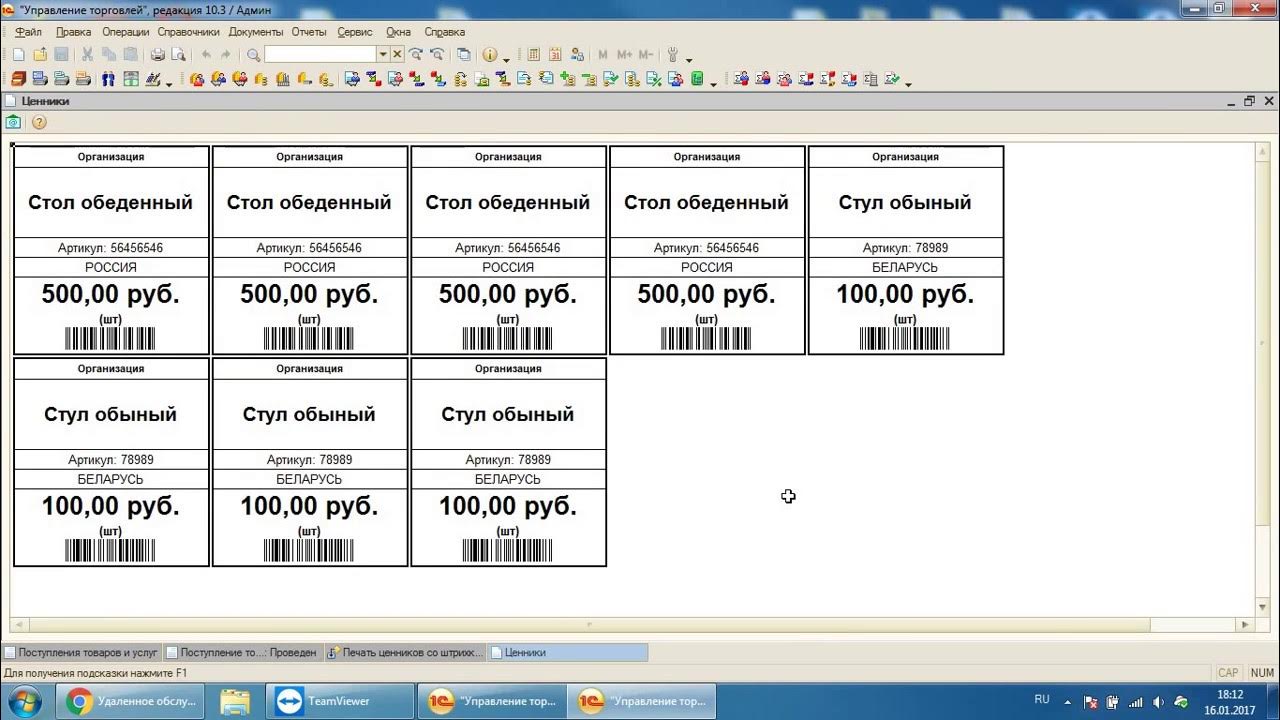Click the horizontal scrollbar right arrow

pyautogui.click(x=1245, y=624)
